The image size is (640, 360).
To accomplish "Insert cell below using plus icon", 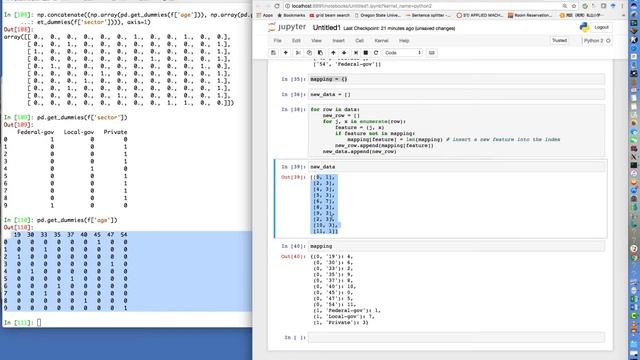I will [285, 53].
